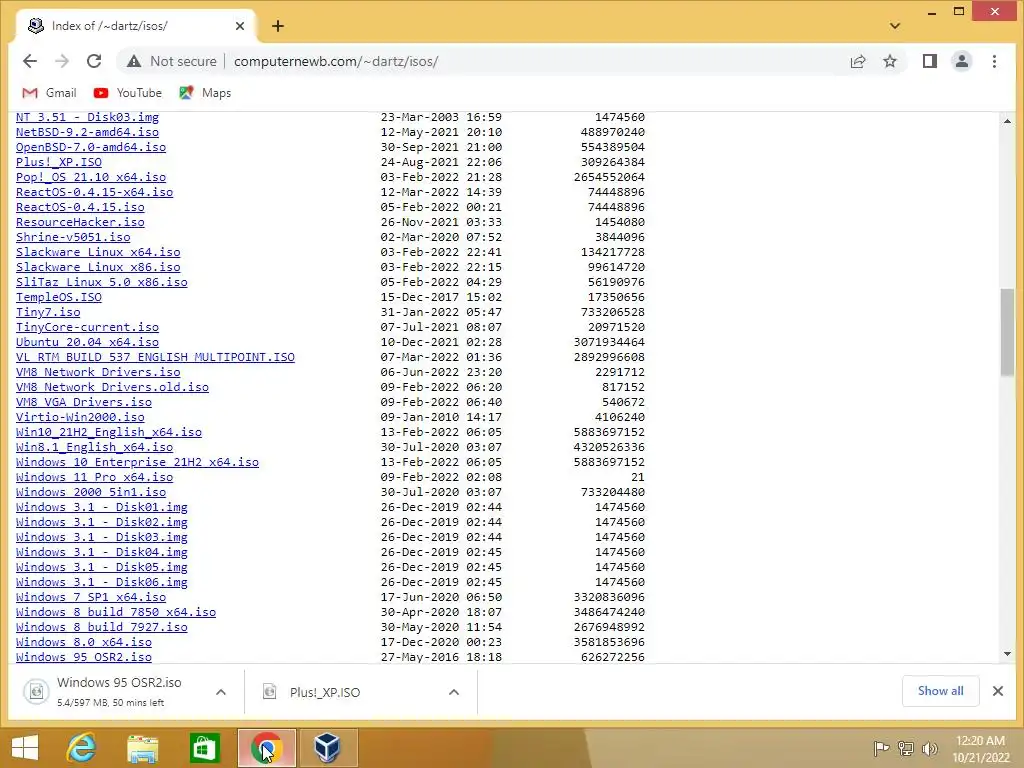Image resolution: width=1024 pixels, height=768 pixels.
Task: Click the SliTaz_Linux_5.0_x86.iso link
Action: 102,282
